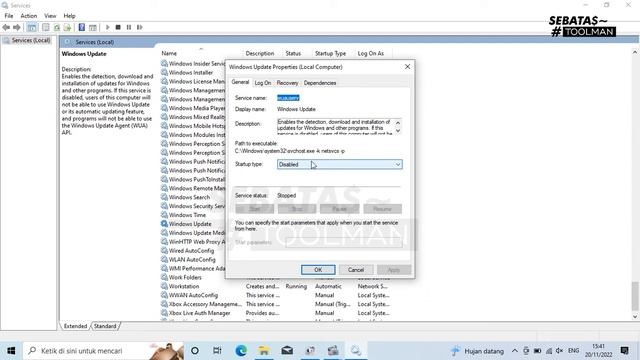Open the Properties toolbar icon
The height and width of the screenshot is (360, 640).
[x=46, y=27]
